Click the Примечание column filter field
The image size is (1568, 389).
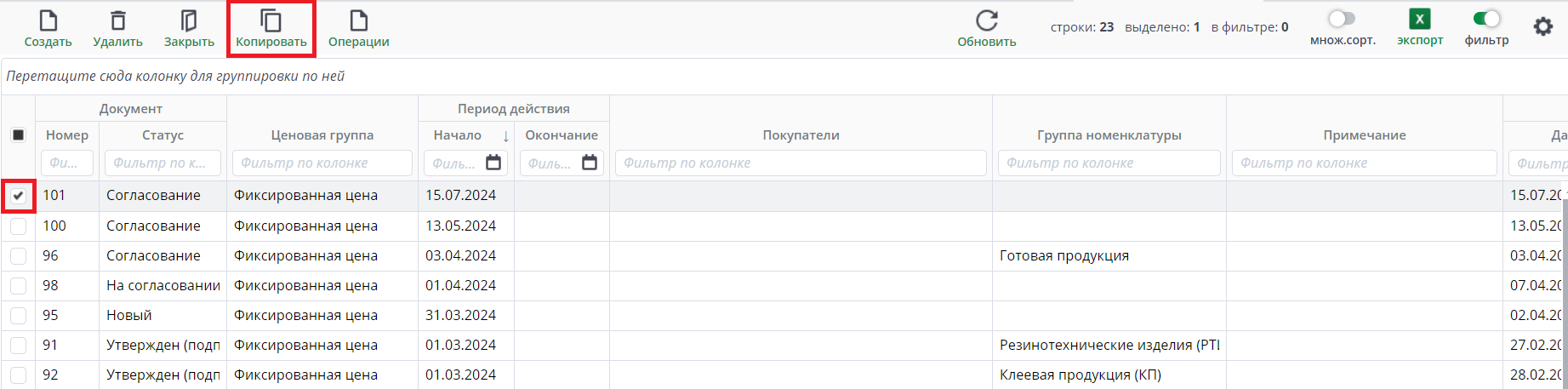pyautogui.click(x=1364, y=163)
